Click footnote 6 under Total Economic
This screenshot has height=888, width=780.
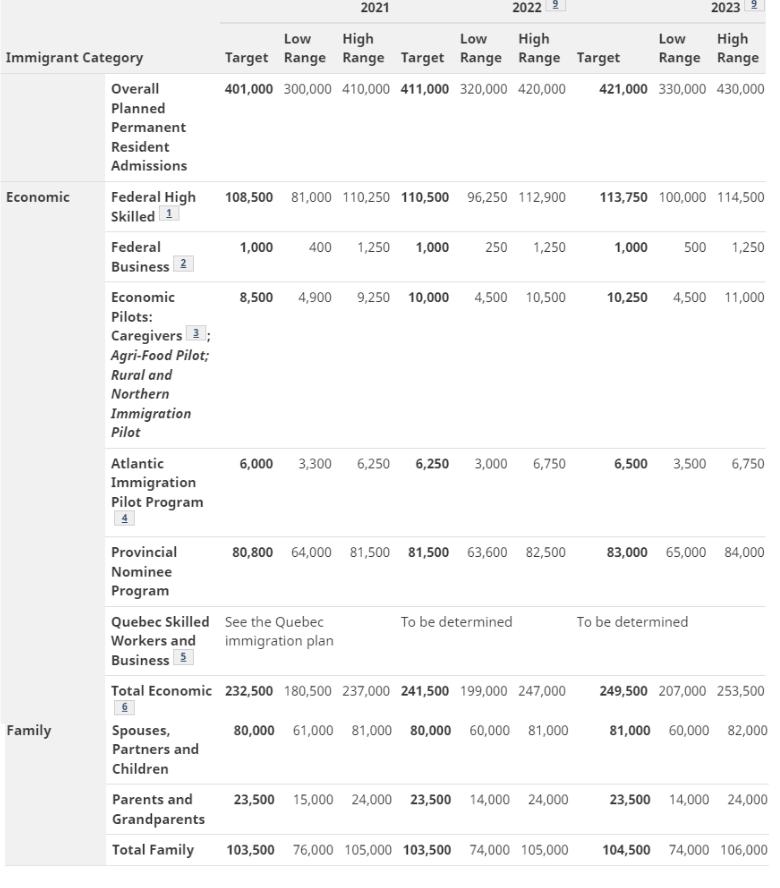coord(125,708)
